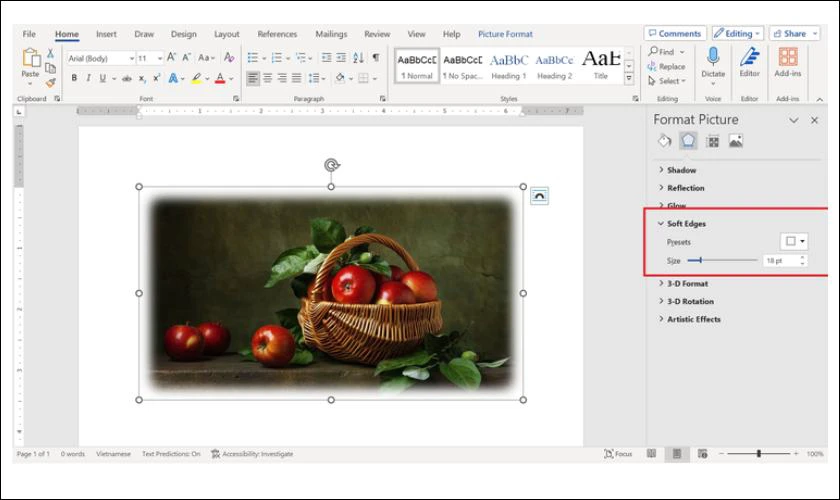Select Effects pentagon tab in Format Picture
This screenshot has width=840, height=500.
point(688,141)
